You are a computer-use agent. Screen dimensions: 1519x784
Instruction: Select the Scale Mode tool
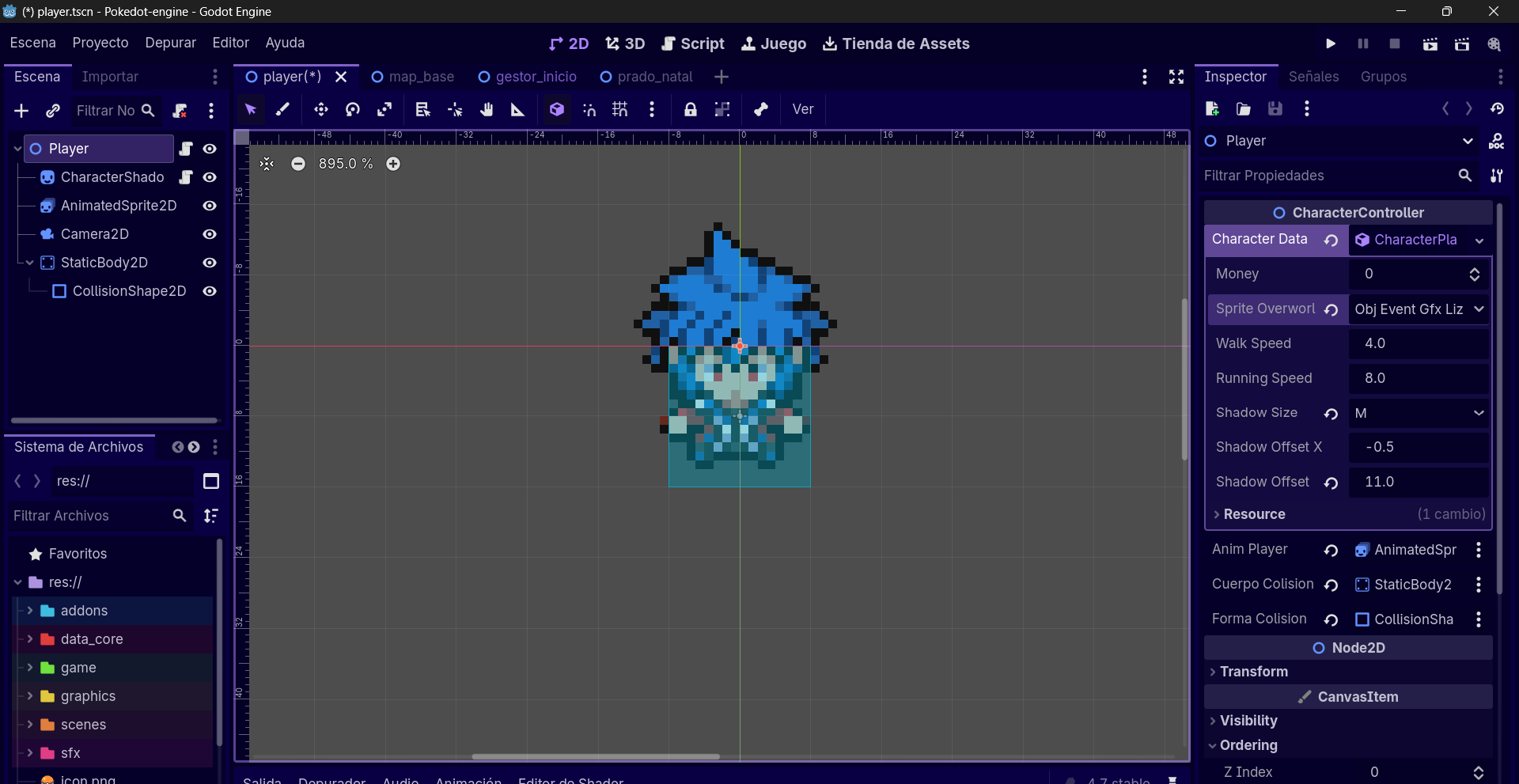pyautogui.click(x=384, y=109)
